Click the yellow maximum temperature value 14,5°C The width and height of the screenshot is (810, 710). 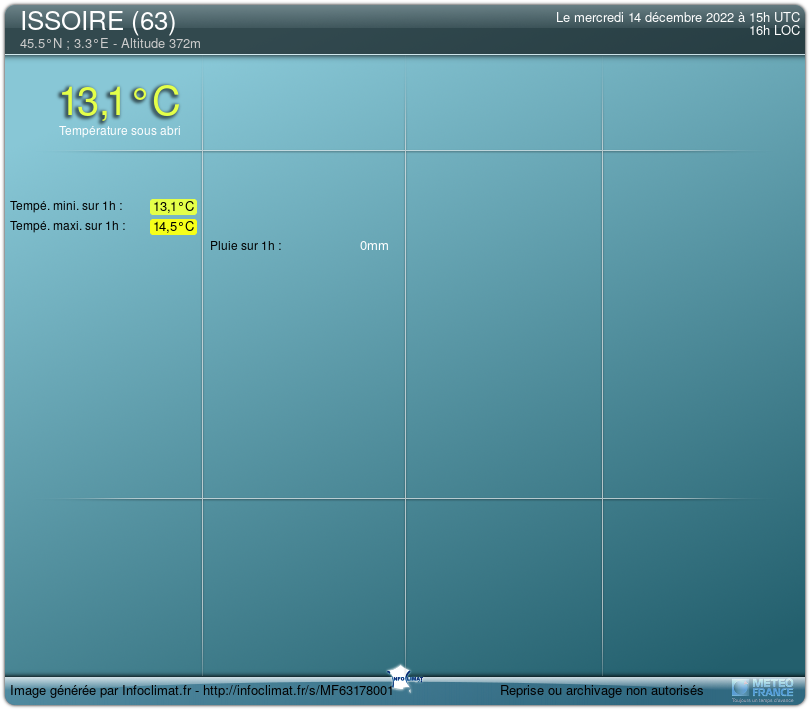click(173, 227)
